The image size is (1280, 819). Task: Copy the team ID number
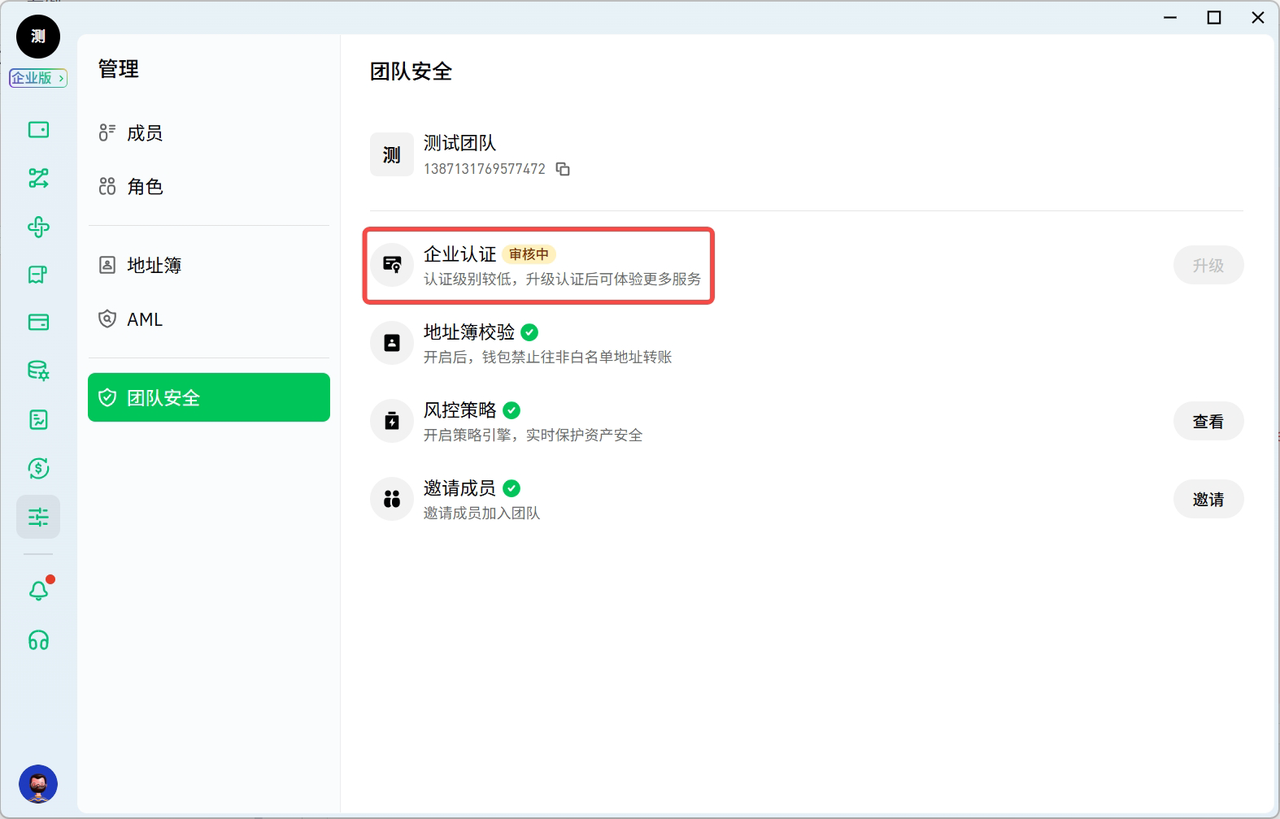click(x=563, y=170)
